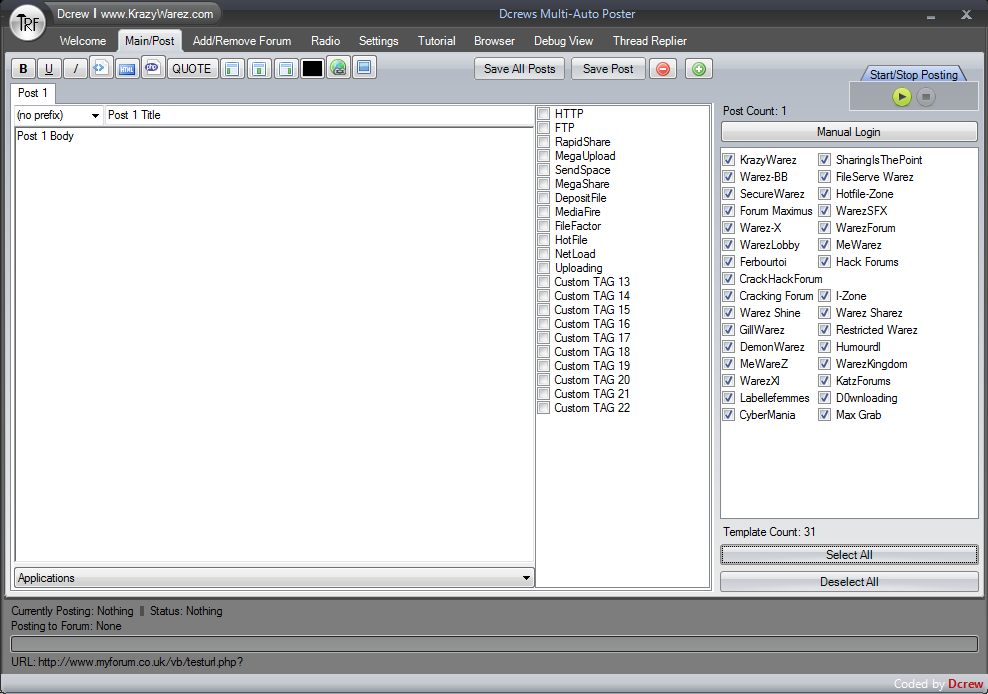Viewport: 988px width, 694px height.
Task: Uncheck the Hack Forums checkbox
Action: tap(824, 262)
